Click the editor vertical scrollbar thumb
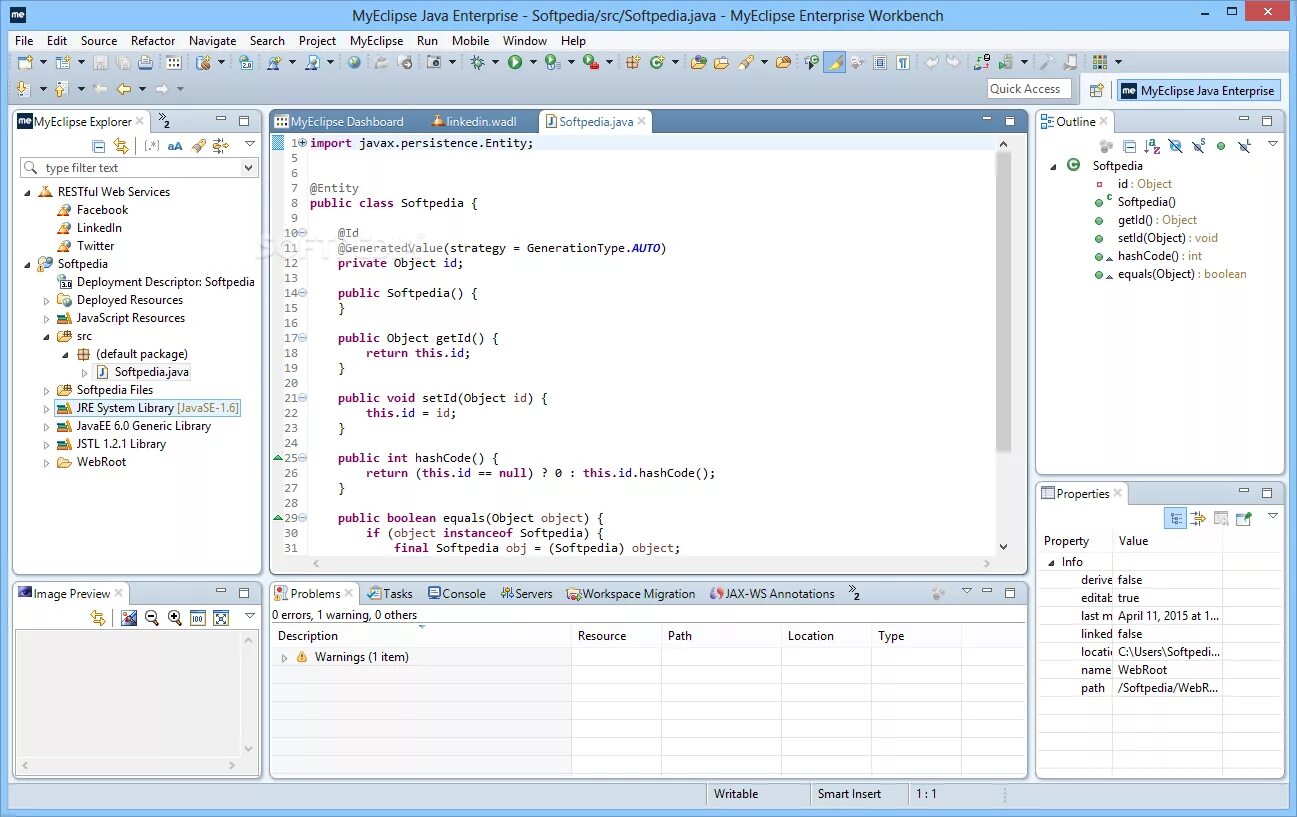 pos(1003,300)
